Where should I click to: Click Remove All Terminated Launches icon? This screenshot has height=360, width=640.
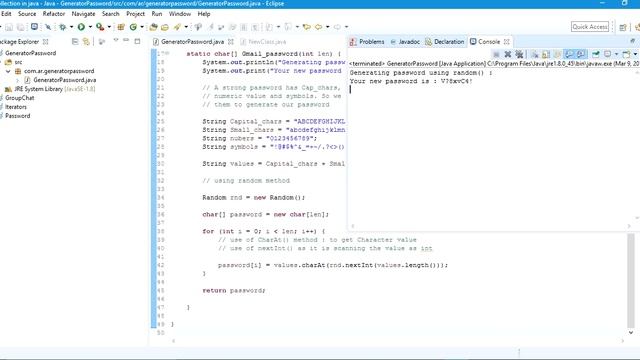click(519, 54)
